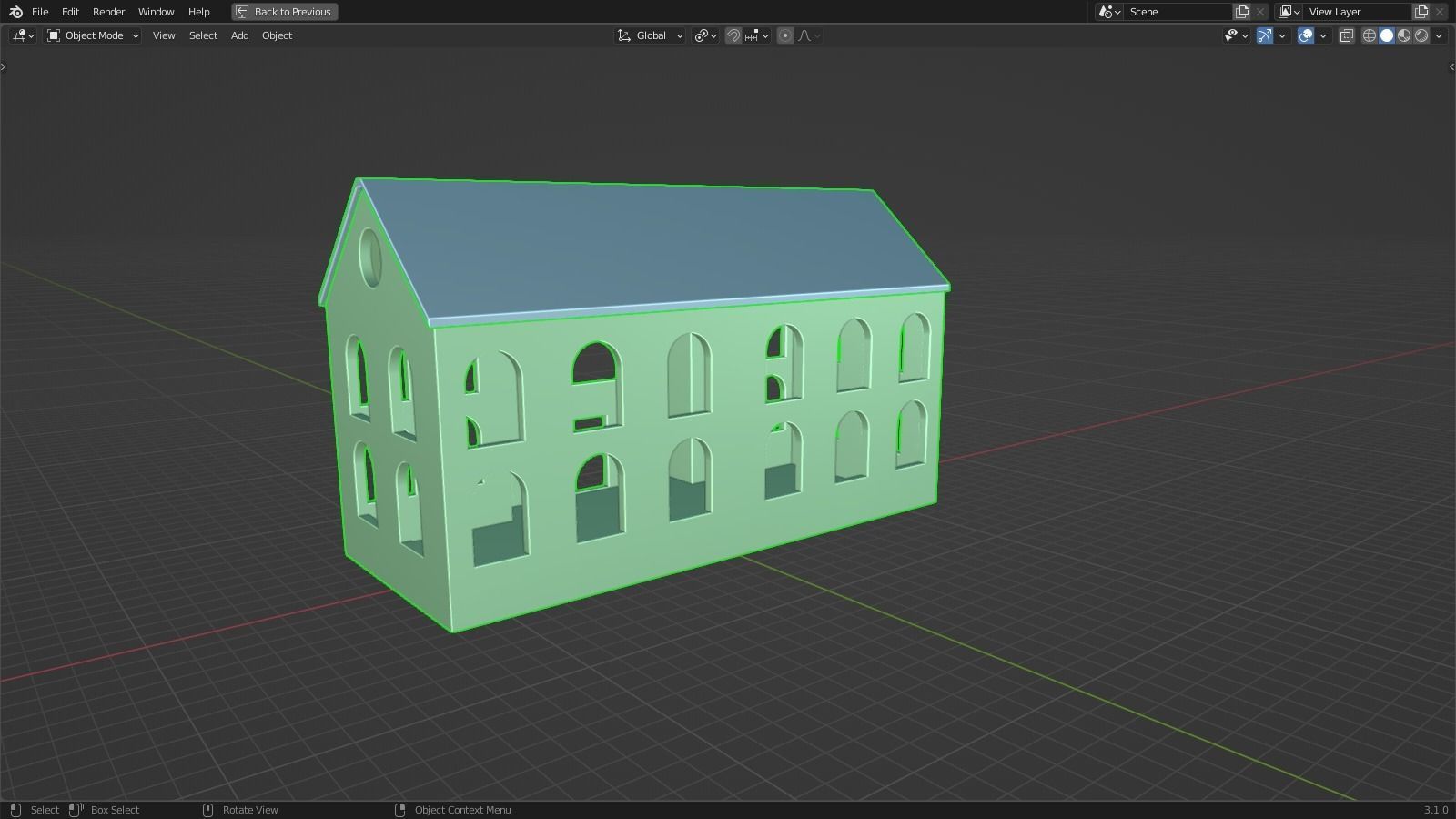The image size is (1456, 819).
Task: Open the Render menu
Action: [x=109, y=12]
